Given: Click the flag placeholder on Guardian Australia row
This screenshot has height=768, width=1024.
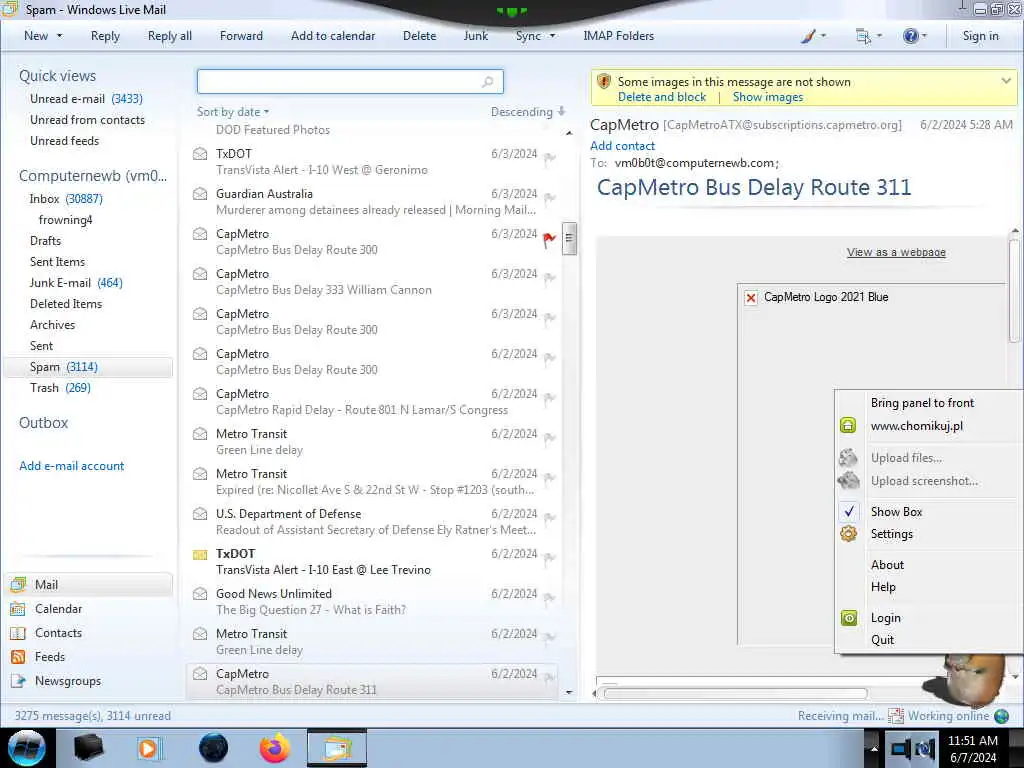Looking at the screenshot, I should coord(549,197).
